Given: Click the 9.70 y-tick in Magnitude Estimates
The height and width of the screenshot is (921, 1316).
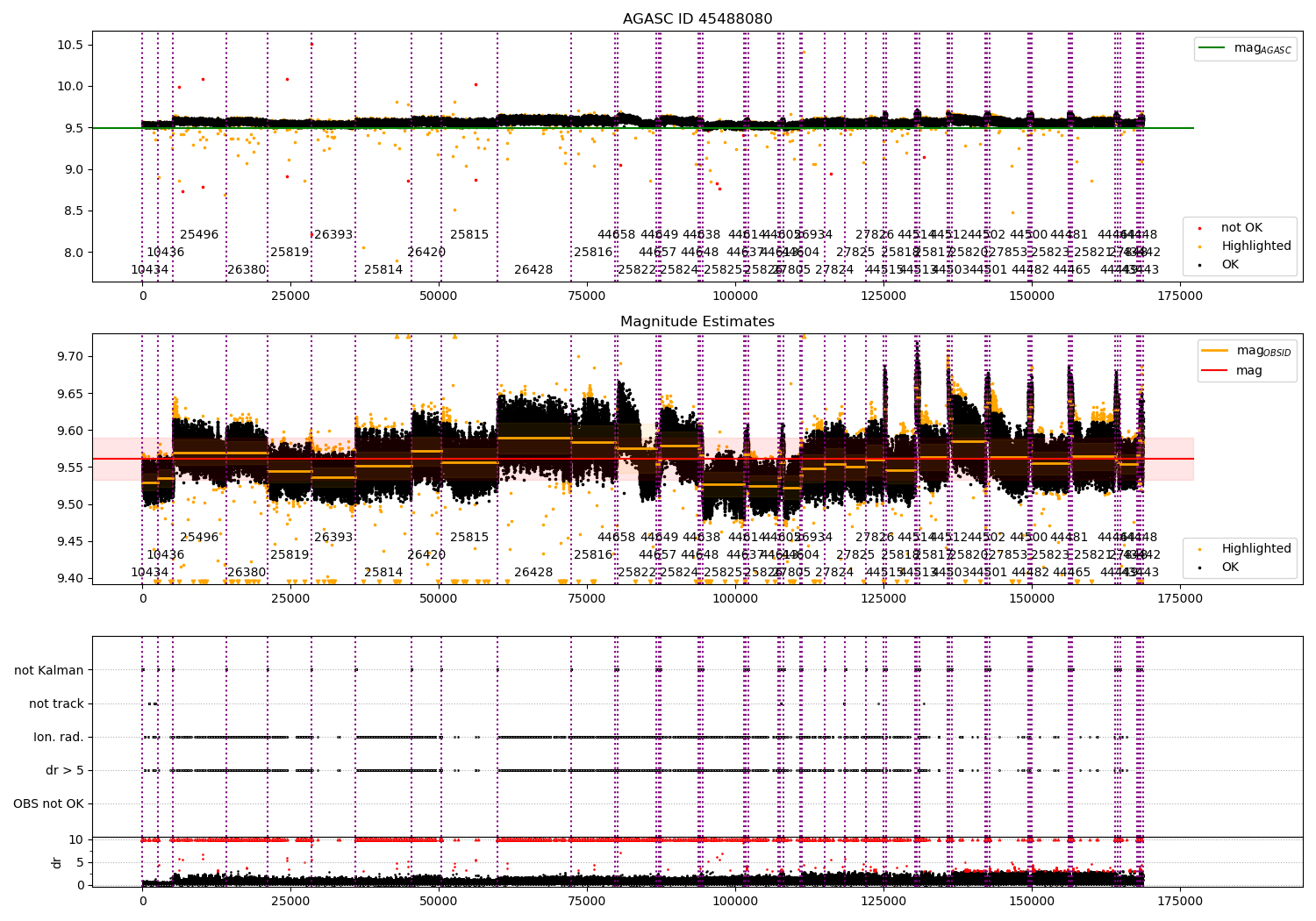Looking at the screenshot, I should click(x=71, y=357).
